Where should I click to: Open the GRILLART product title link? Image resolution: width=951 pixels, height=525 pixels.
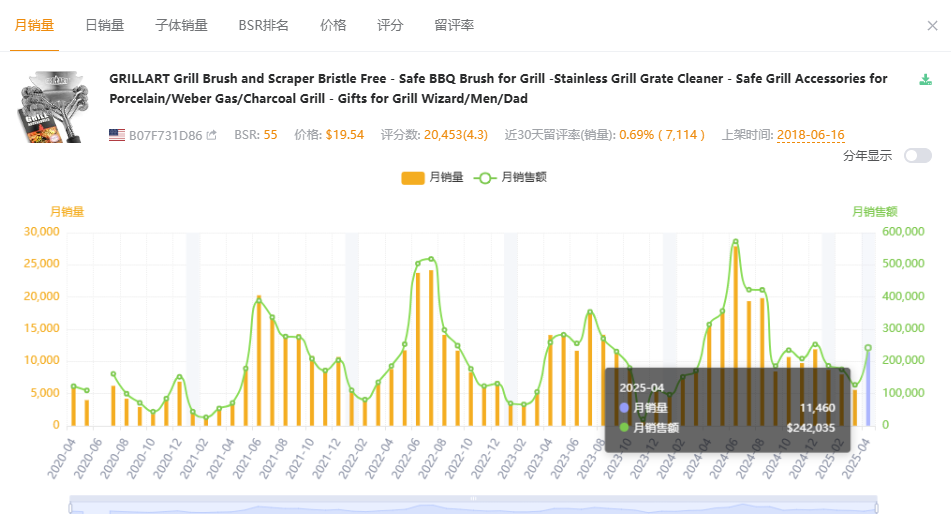point(498,89)
